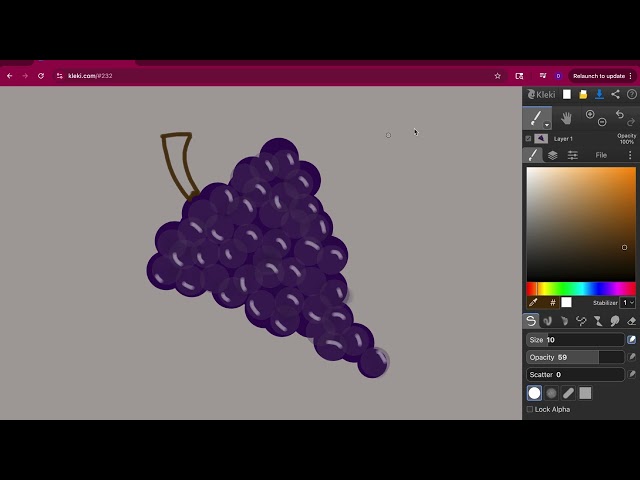Adjust the brush Opacity slider
The width and height of the screenshot is (640, 480).
coord(575,357)
